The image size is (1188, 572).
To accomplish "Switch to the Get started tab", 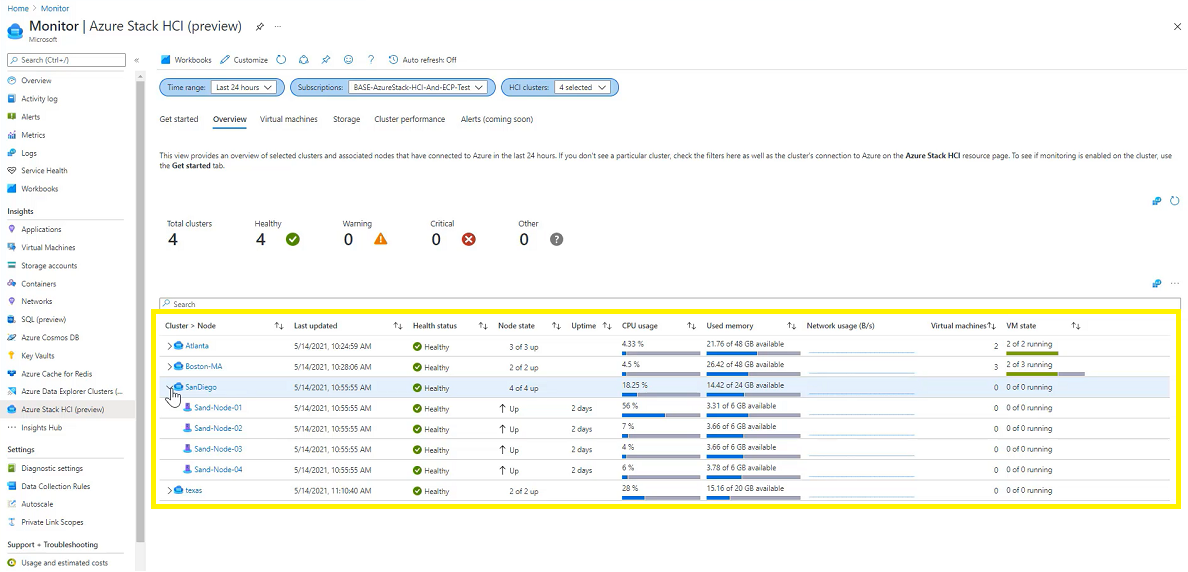I will [179, 120].
